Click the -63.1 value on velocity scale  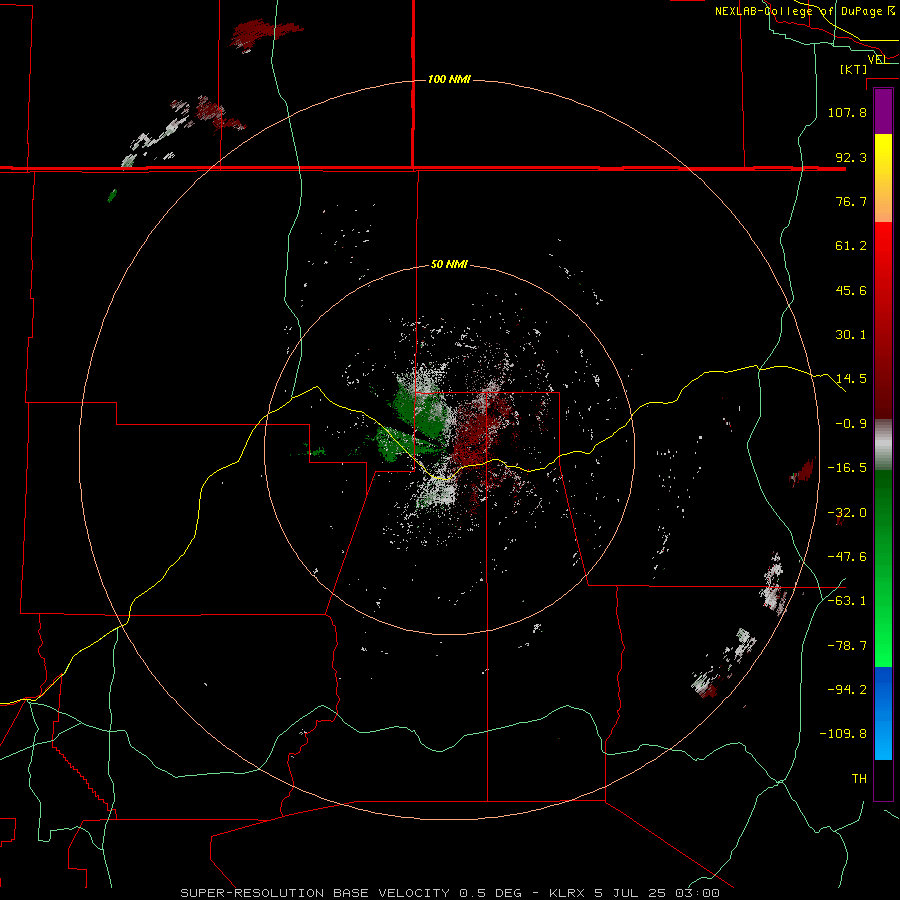click(847, 601)
